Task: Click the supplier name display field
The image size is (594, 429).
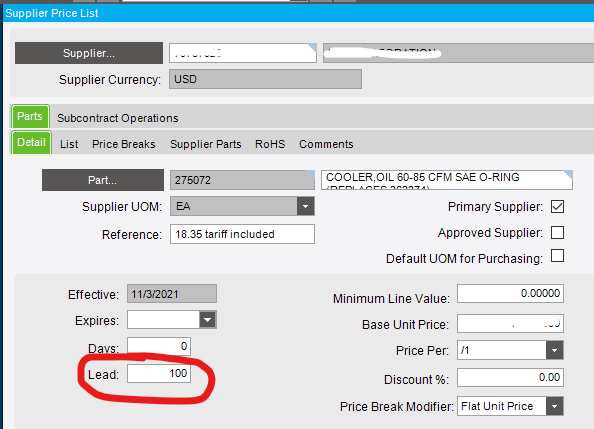Action: [x=458, y=53]
